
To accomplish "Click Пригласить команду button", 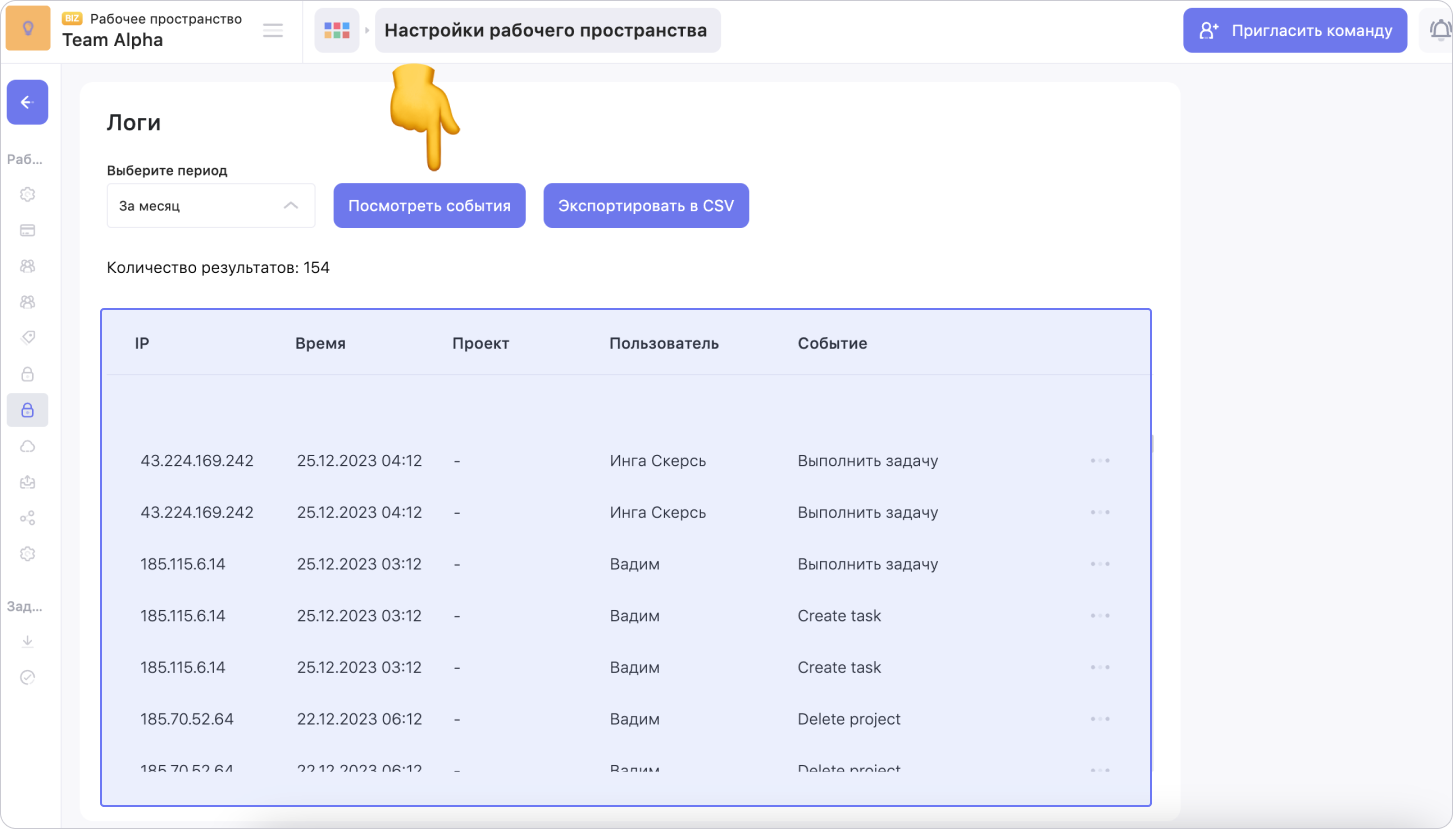I will pyautogui.click(x=1295, y=31).
